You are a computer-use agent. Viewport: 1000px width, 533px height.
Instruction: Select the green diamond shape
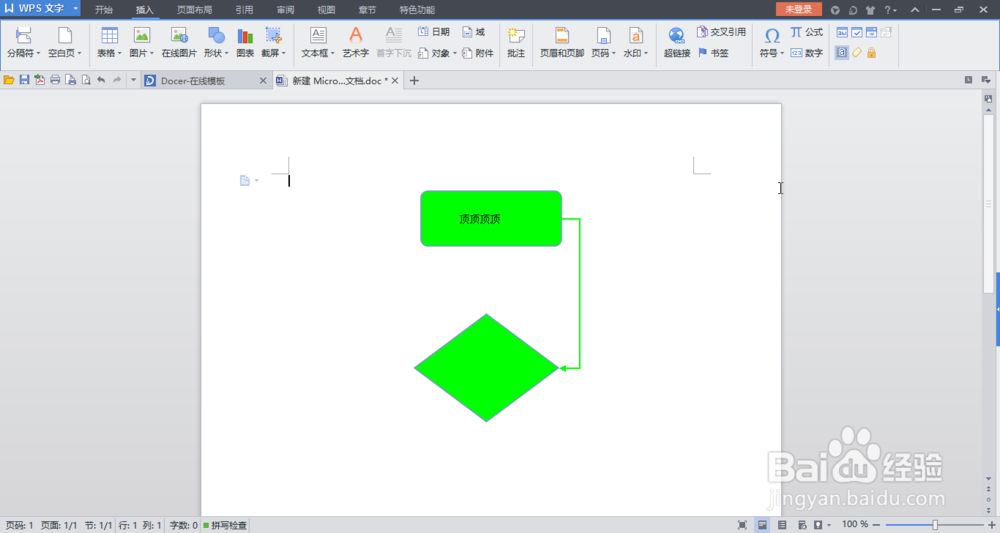tap(487, 367)
